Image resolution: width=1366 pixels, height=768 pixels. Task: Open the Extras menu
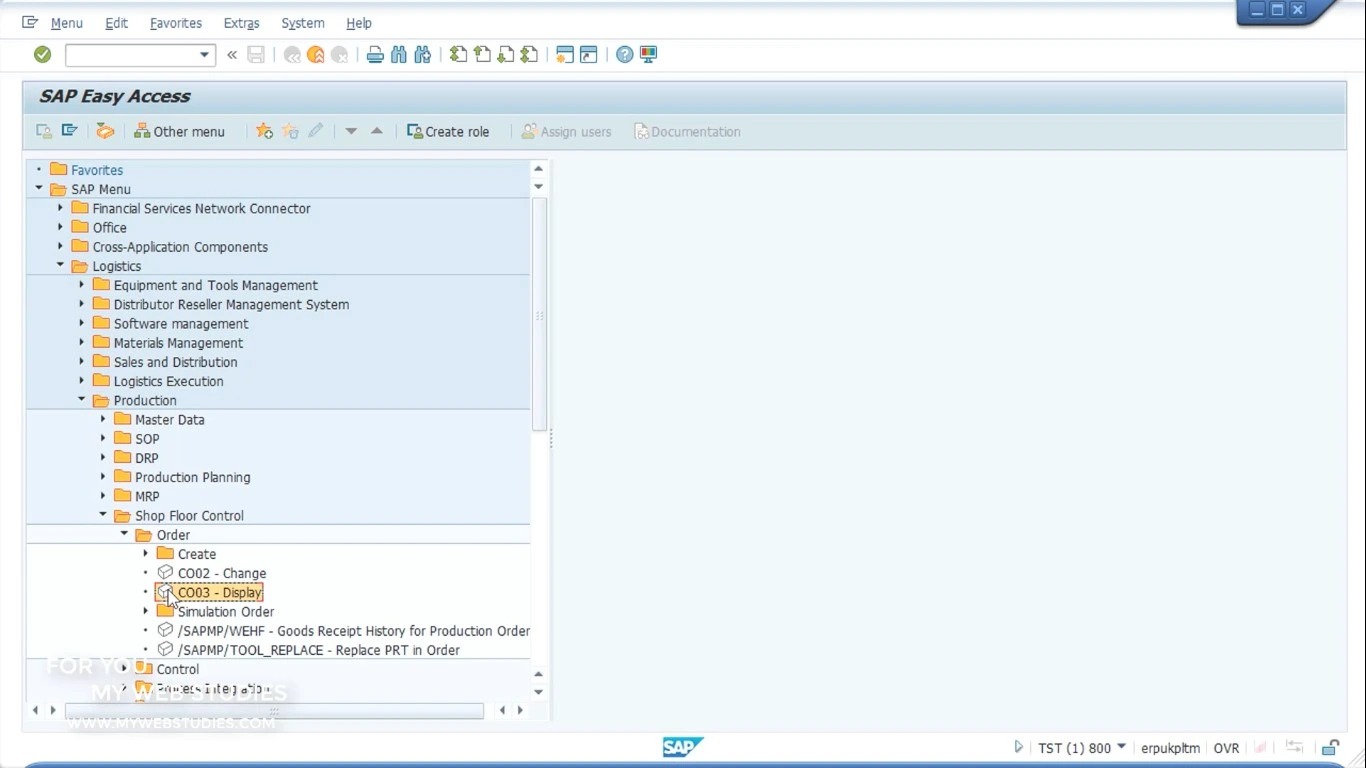point(242,23)
